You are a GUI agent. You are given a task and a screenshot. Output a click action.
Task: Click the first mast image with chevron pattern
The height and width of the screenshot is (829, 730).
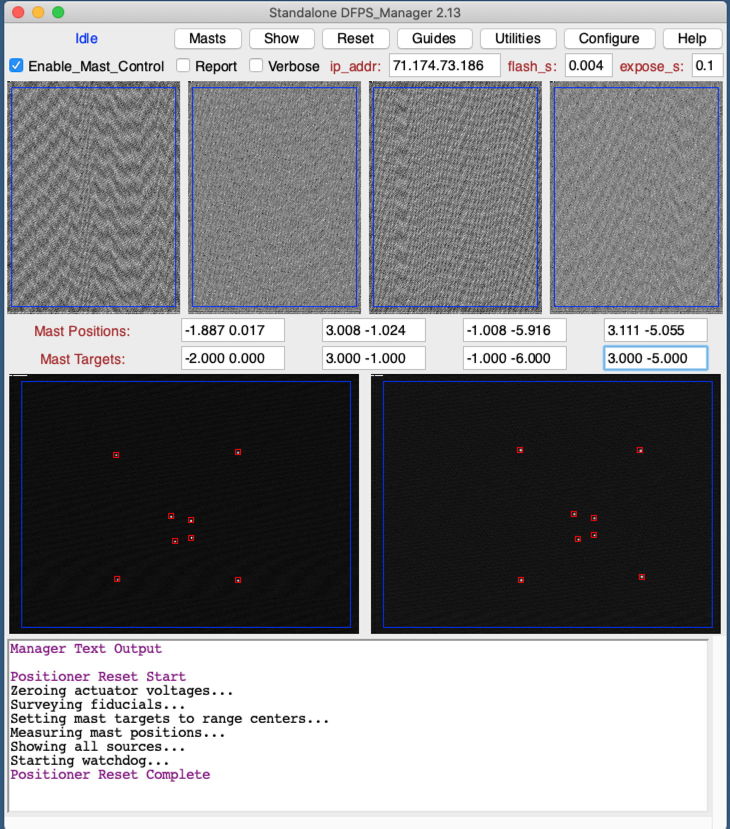[94, 197]
